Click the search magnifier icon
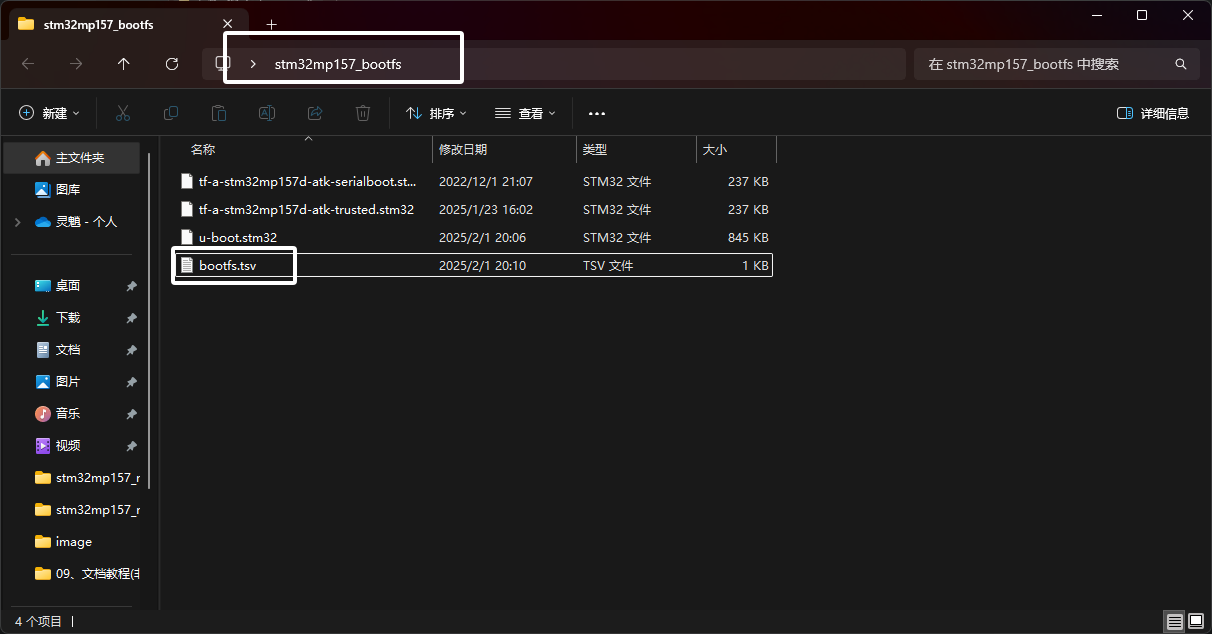 click(1181, 64)
